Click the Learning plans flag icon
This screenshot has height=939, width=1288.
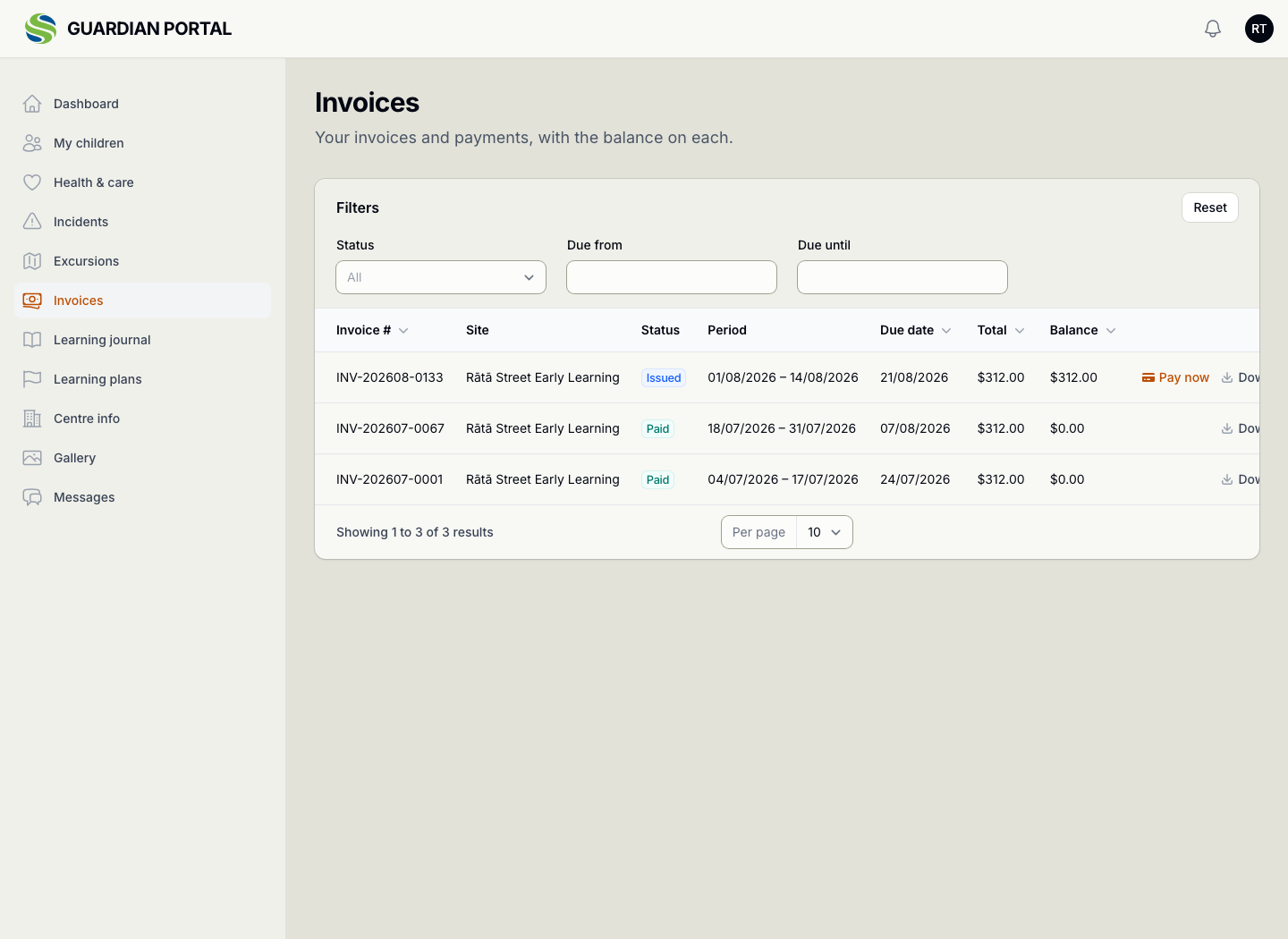coord(32,379)
